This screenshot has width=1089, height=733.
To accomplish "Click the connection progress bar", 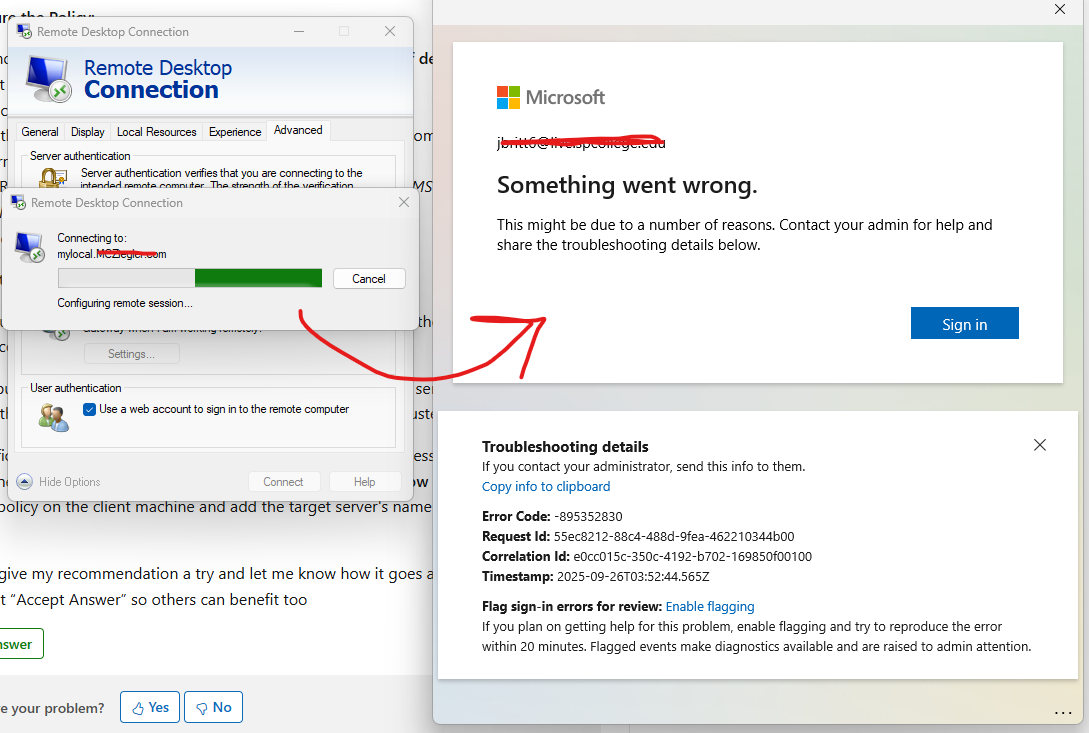I will click(190, 278).
